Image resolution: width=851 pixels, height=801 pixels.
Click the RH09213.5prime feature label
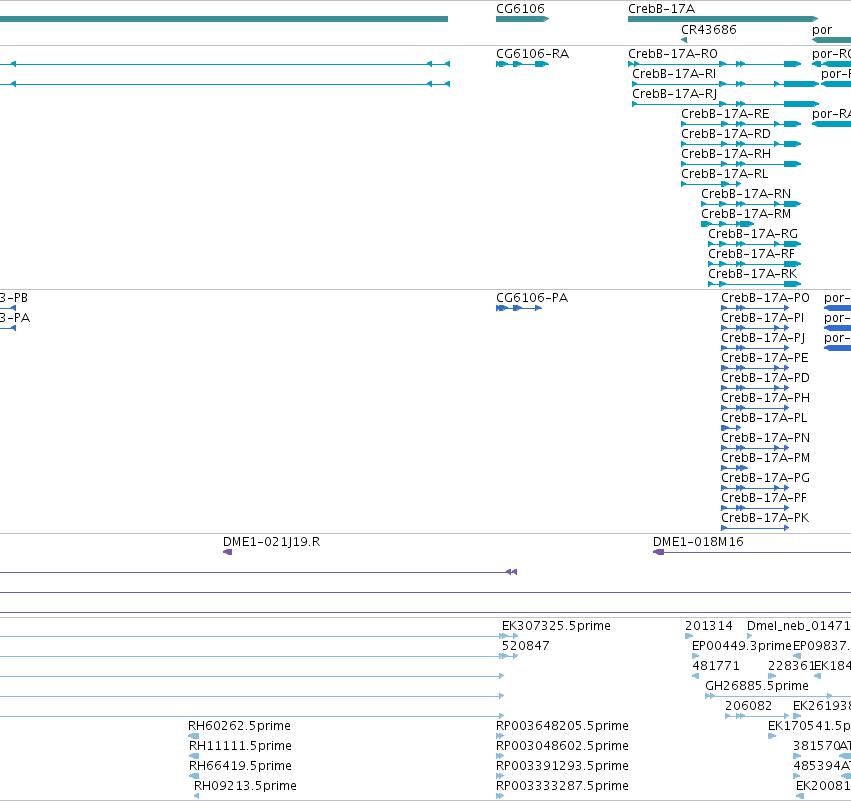pos(245,787)
